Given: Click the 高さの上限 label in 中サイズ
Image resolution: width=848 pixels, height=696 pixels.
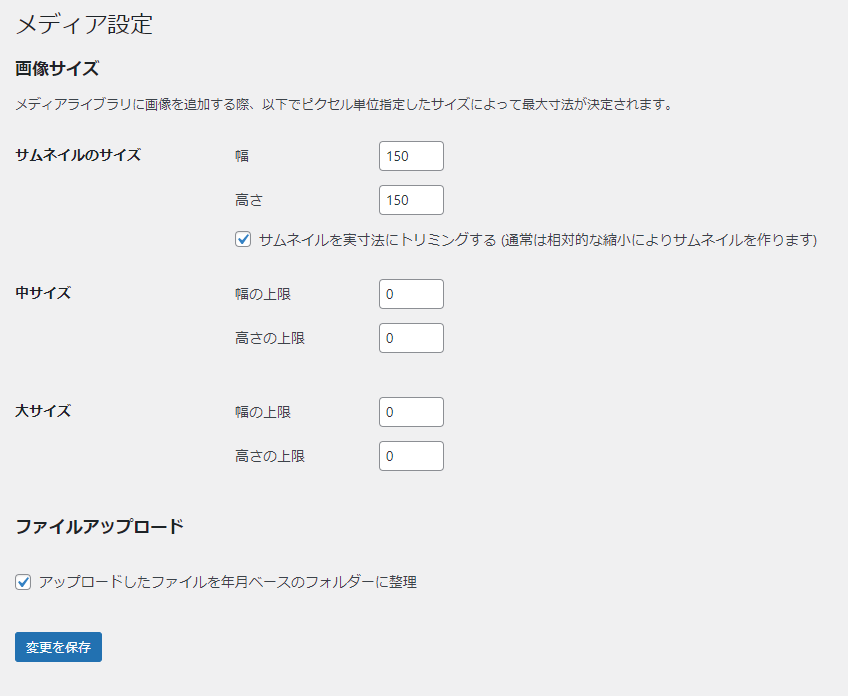Looking at the screenshot, I should pos(270,338).
